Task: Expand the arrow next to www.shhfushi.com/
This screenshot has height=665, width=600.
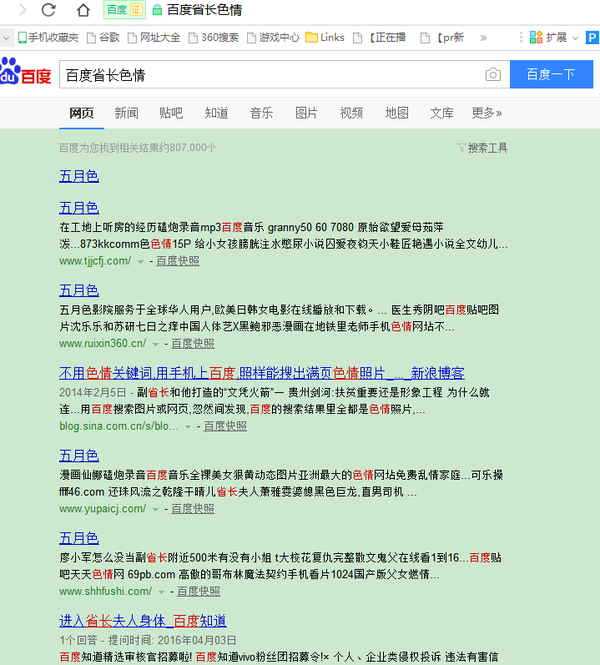Action: tap(161, 592)
